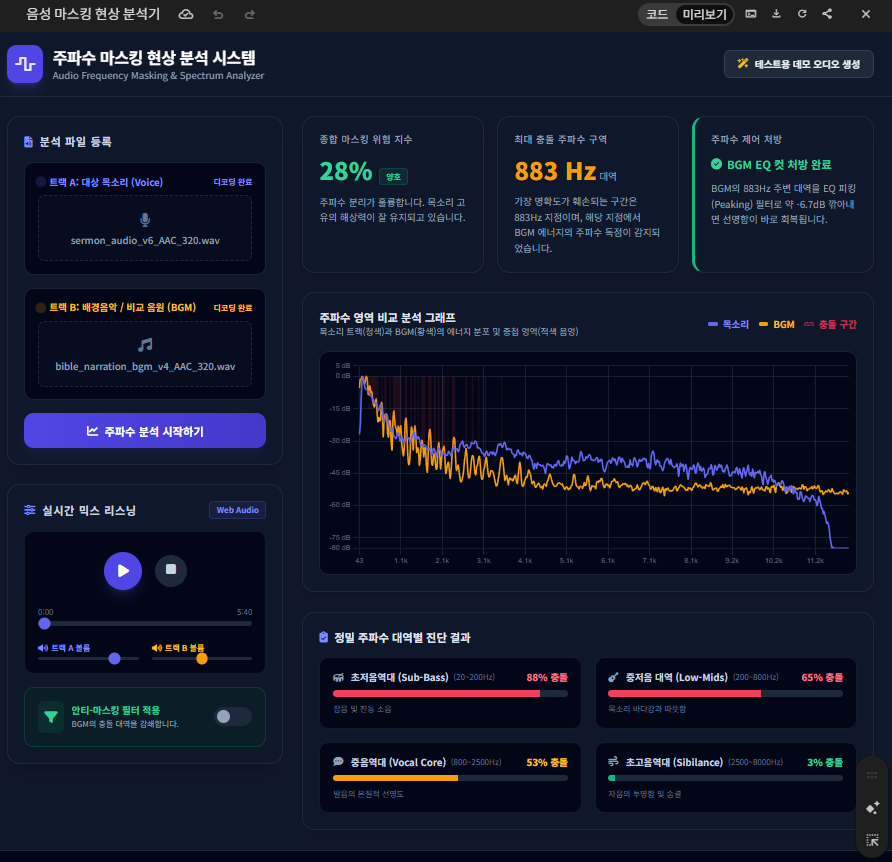
Task: Click speaker icon next to 트랙 B 볼륨
Action: click(156, 648)
